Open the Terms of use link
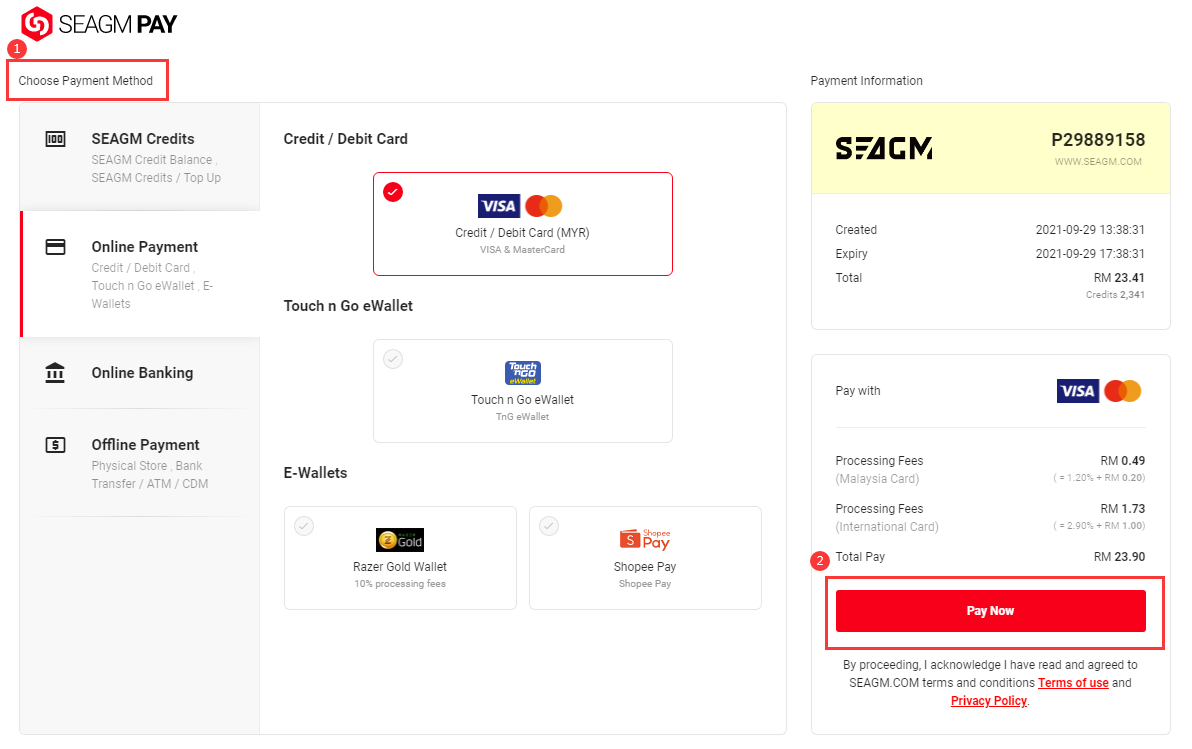The height and width of the screenshot is (749, 1192). tap(1073, 683)
